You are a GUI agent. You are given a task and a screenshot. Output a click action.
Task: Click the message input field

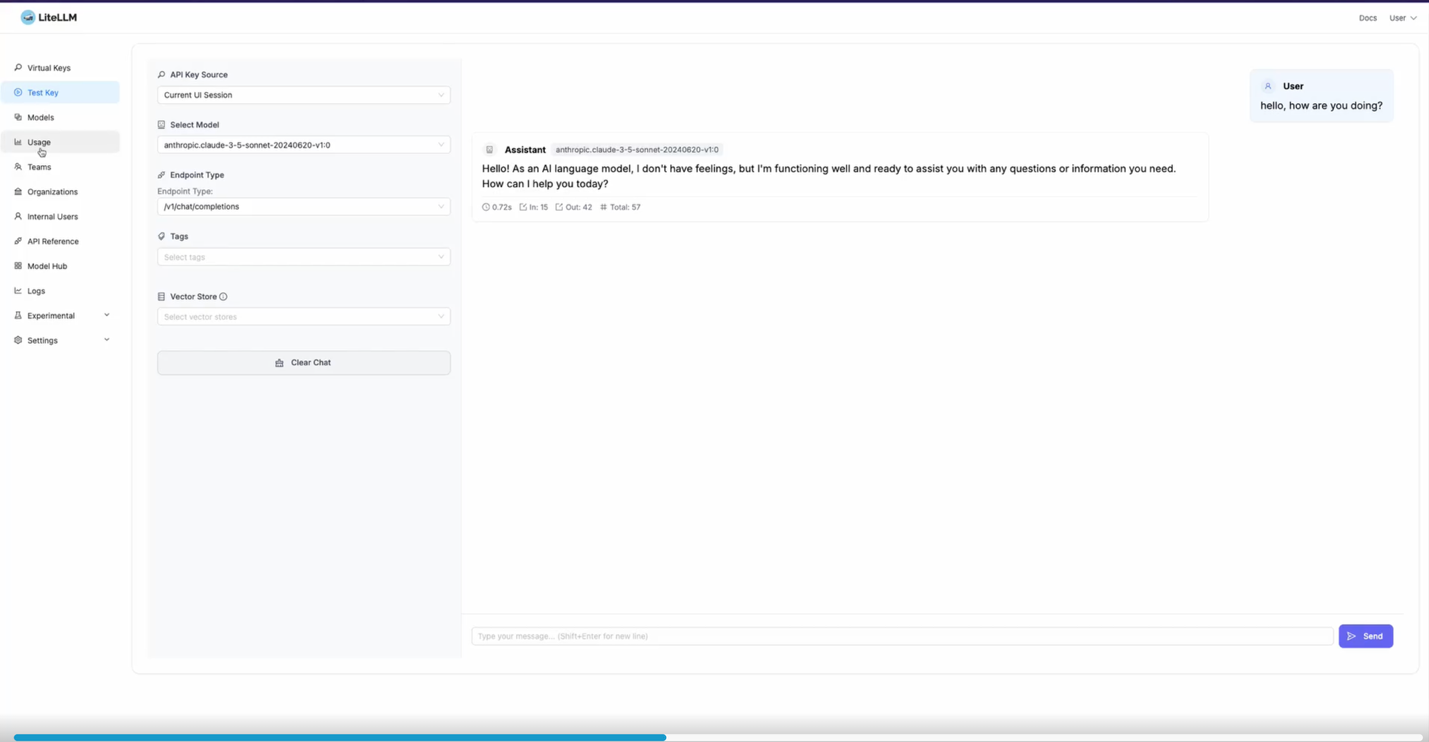pos(900,636)
